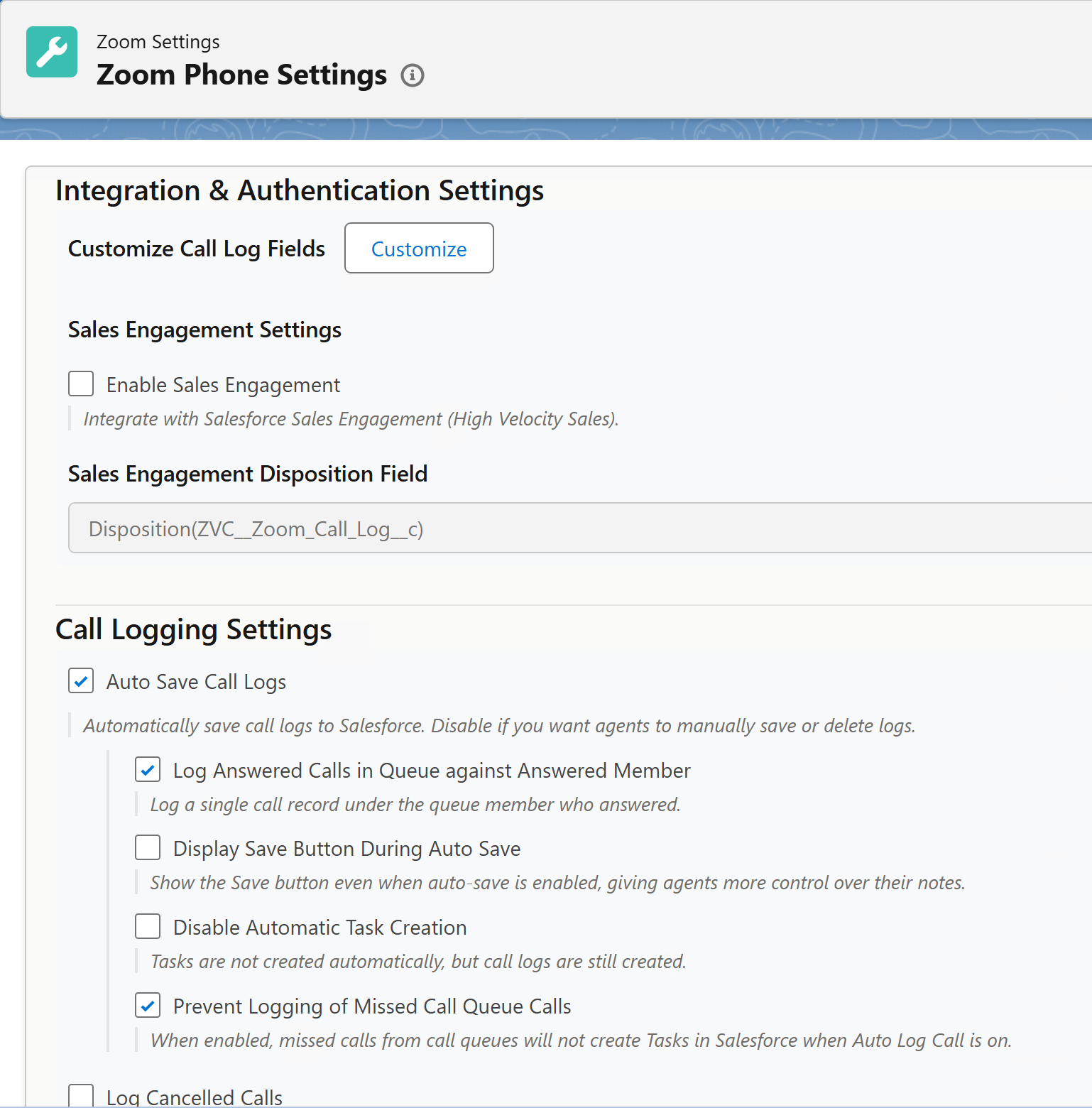Uncheck Auto Save Call Logs
Image resolution: width=1092 pixels, height=1108 pixels.
[x=81, y=680]
